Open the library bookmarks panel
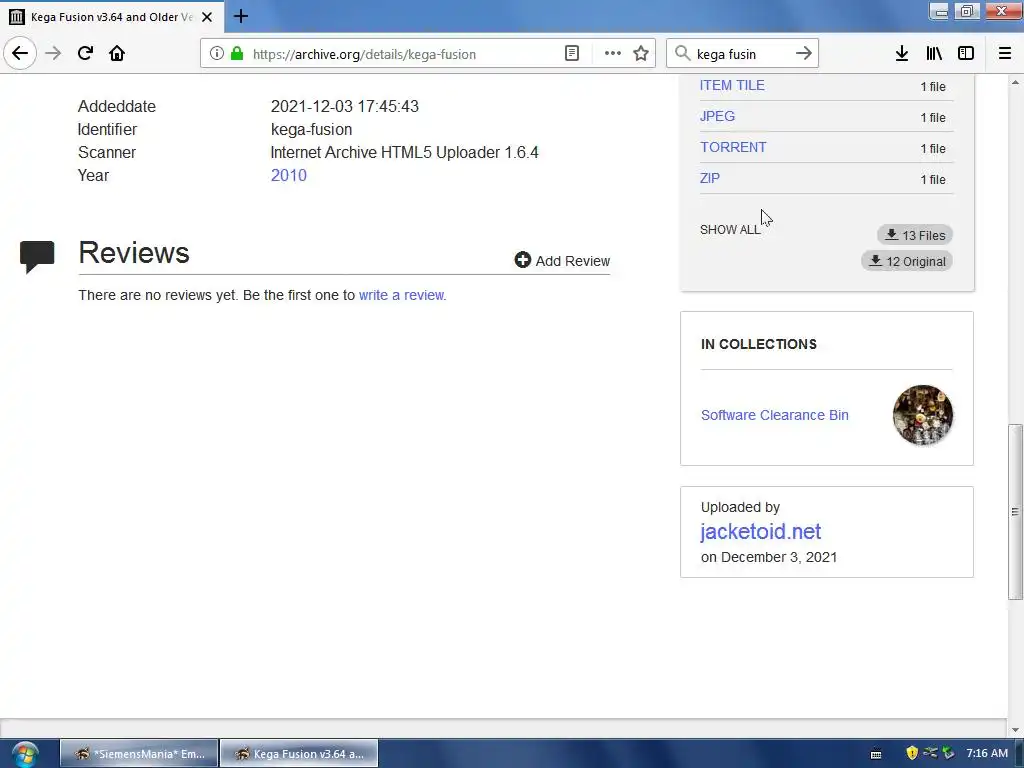This screenshot has width=1024, height=768. point(934,54)
